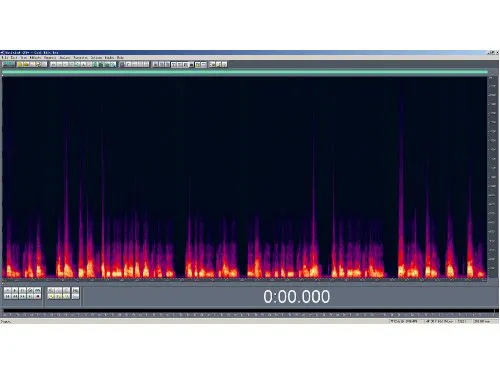This screenshot has height=375, width=500.
Task: Open the Effects menu
Action: point(36,58)
